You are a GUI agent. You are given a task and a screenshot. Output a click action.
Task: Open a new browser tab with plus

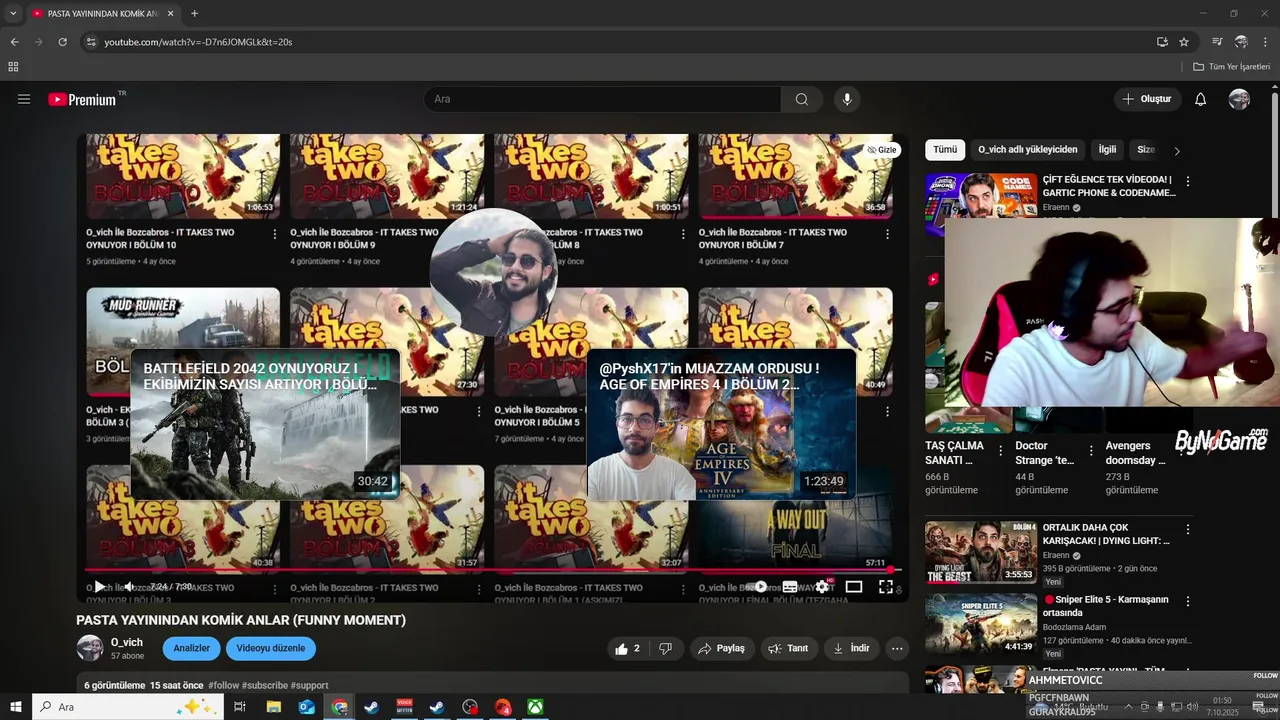[194, 14]
